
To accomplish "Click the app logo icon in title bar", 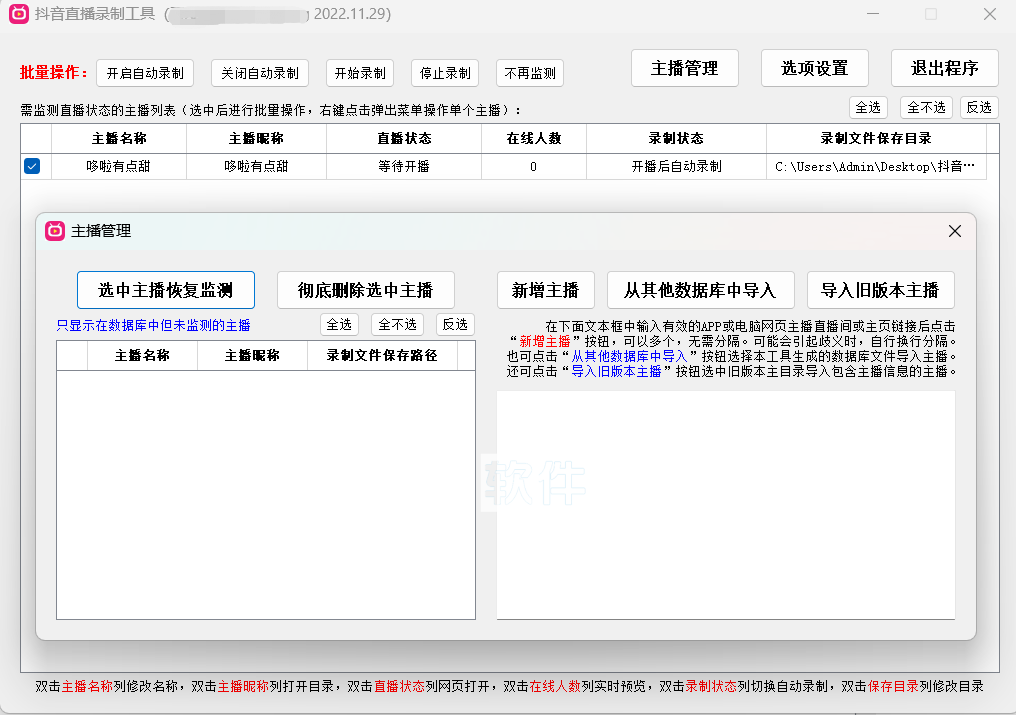I will click(x=18, y=14).
